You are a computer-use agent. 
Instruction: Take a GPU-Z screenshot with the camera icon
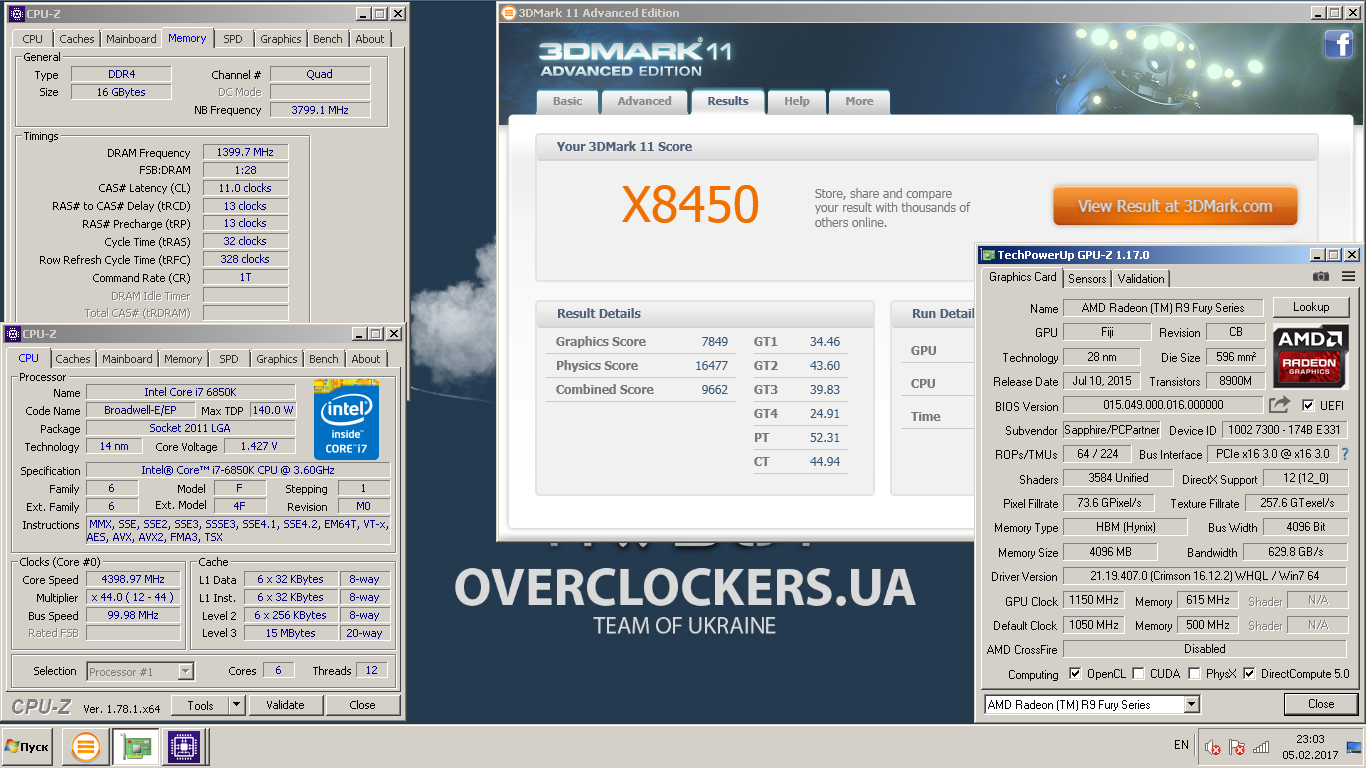[1321, 277]
